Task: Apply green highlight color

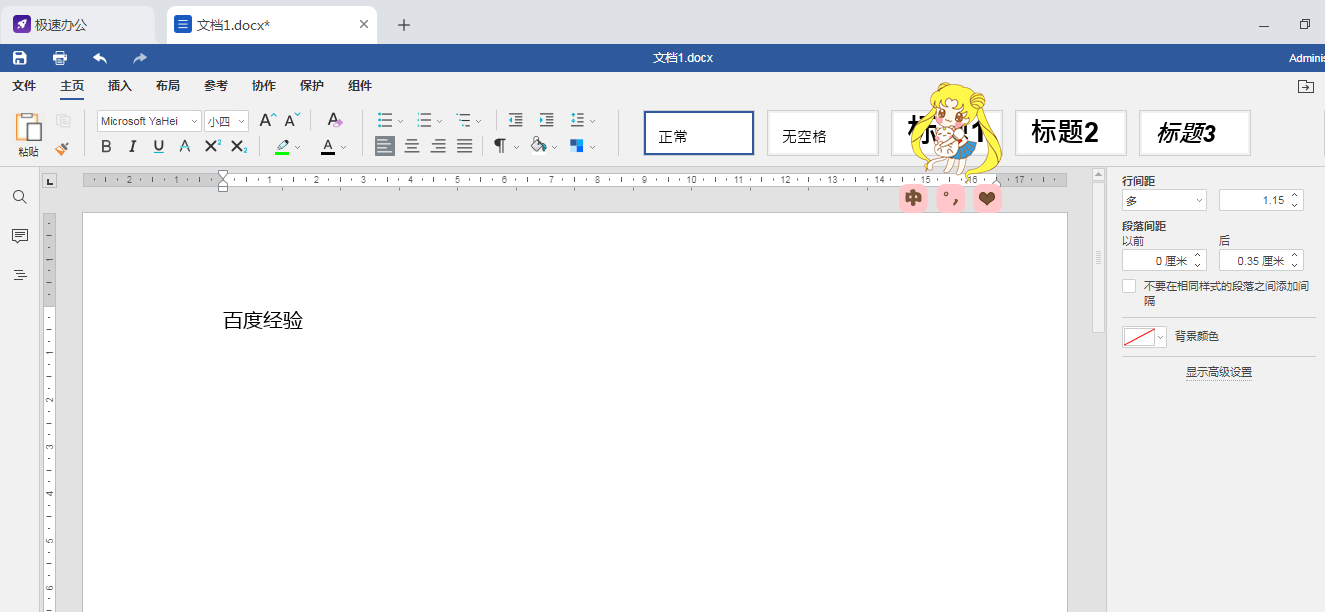Action: coord(282,147)
